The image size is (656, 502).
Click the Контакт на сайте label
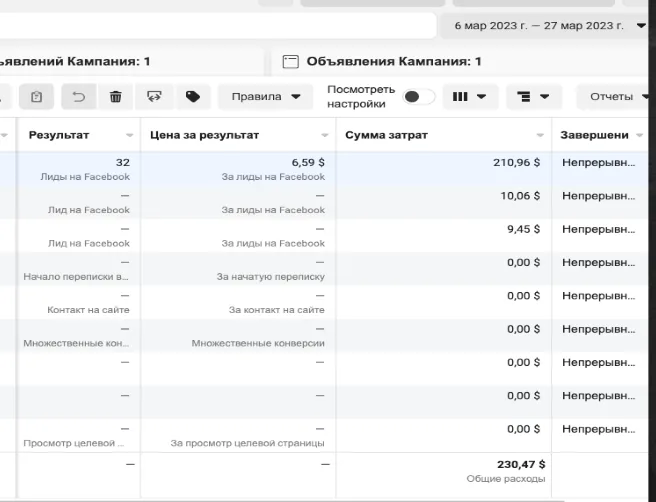coord(88,310)
